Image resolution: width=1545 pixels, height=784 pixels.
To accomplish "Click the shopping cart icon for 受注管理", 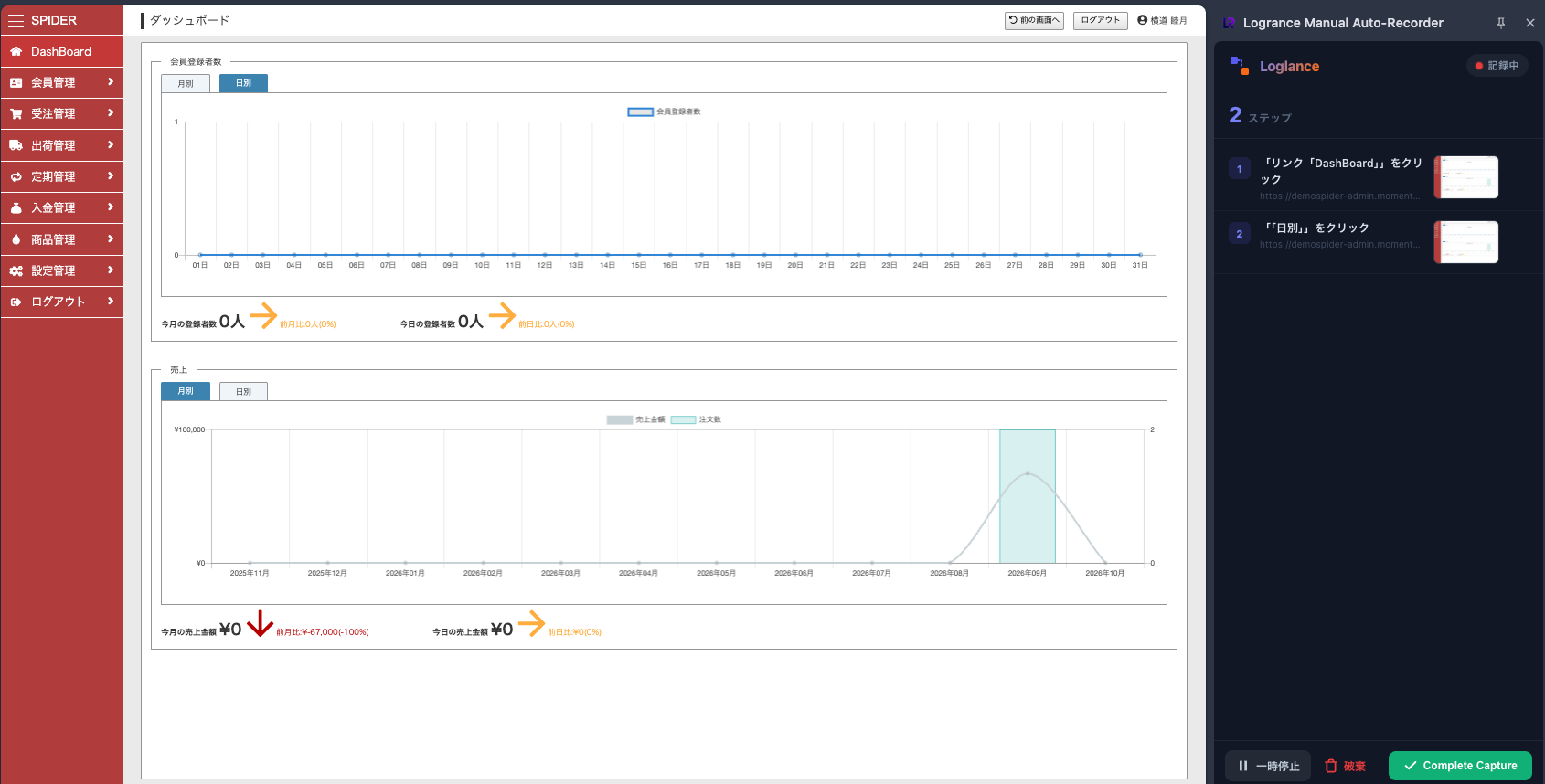I will pyautogui.click(x=16, y=113).
